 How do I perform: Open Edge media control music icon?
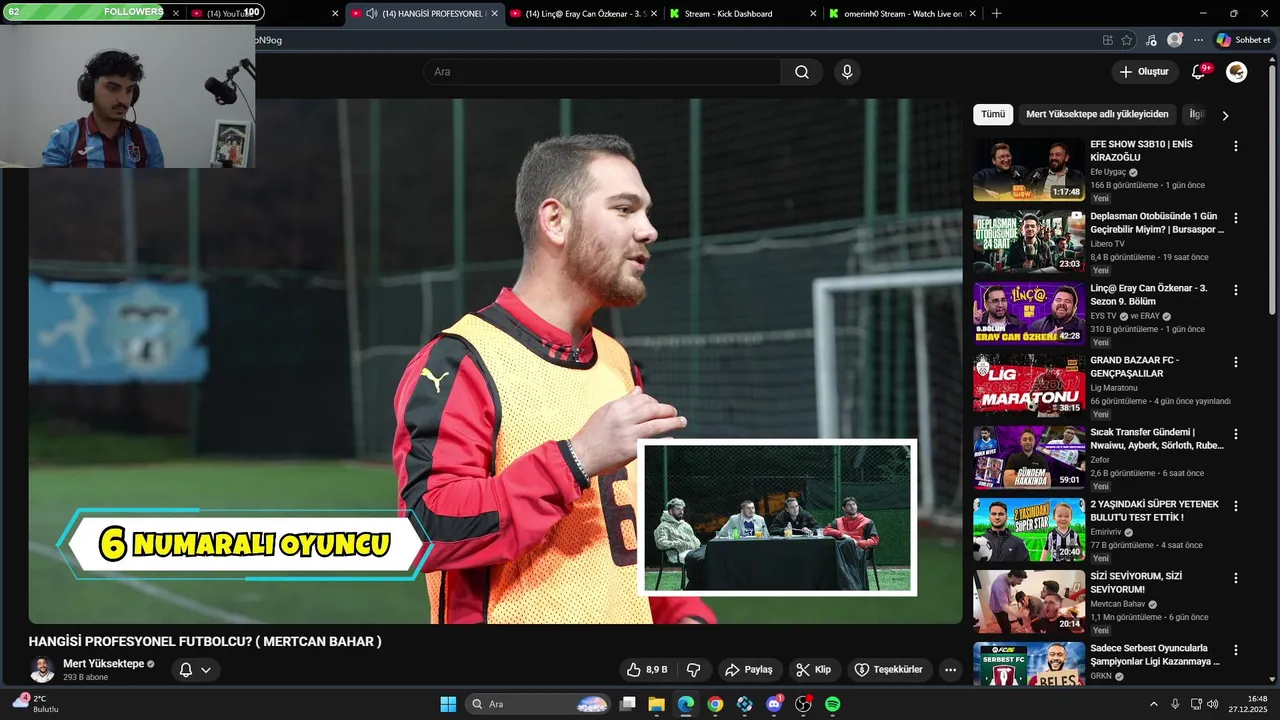click(1151, 40)
